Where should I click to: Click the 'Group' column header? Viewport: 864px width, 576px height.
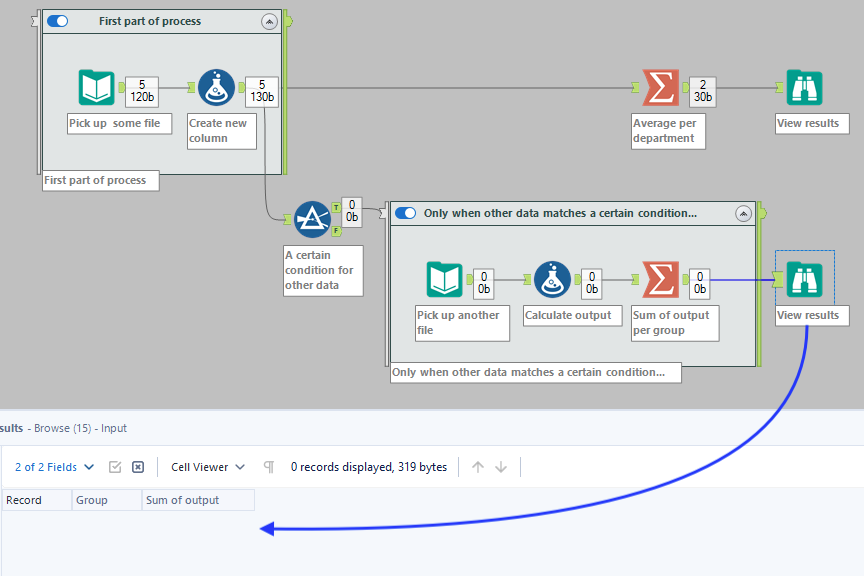point(106,500)
